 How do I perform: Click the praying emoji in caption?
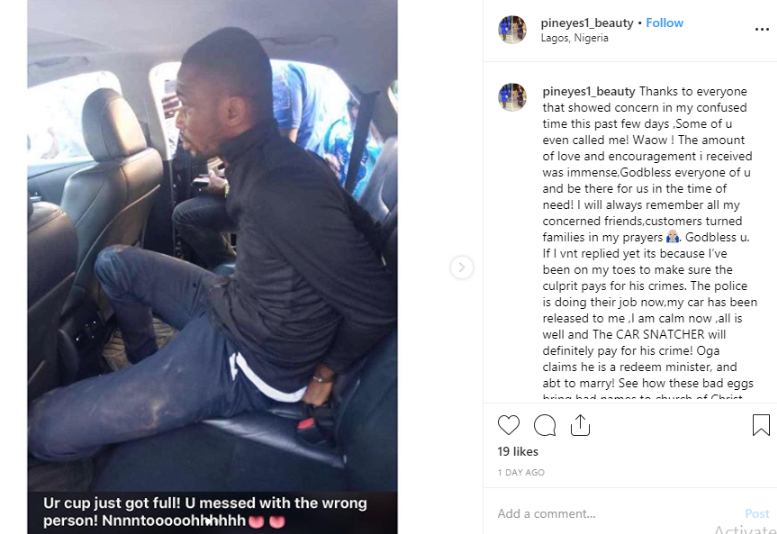coord(672,237)
